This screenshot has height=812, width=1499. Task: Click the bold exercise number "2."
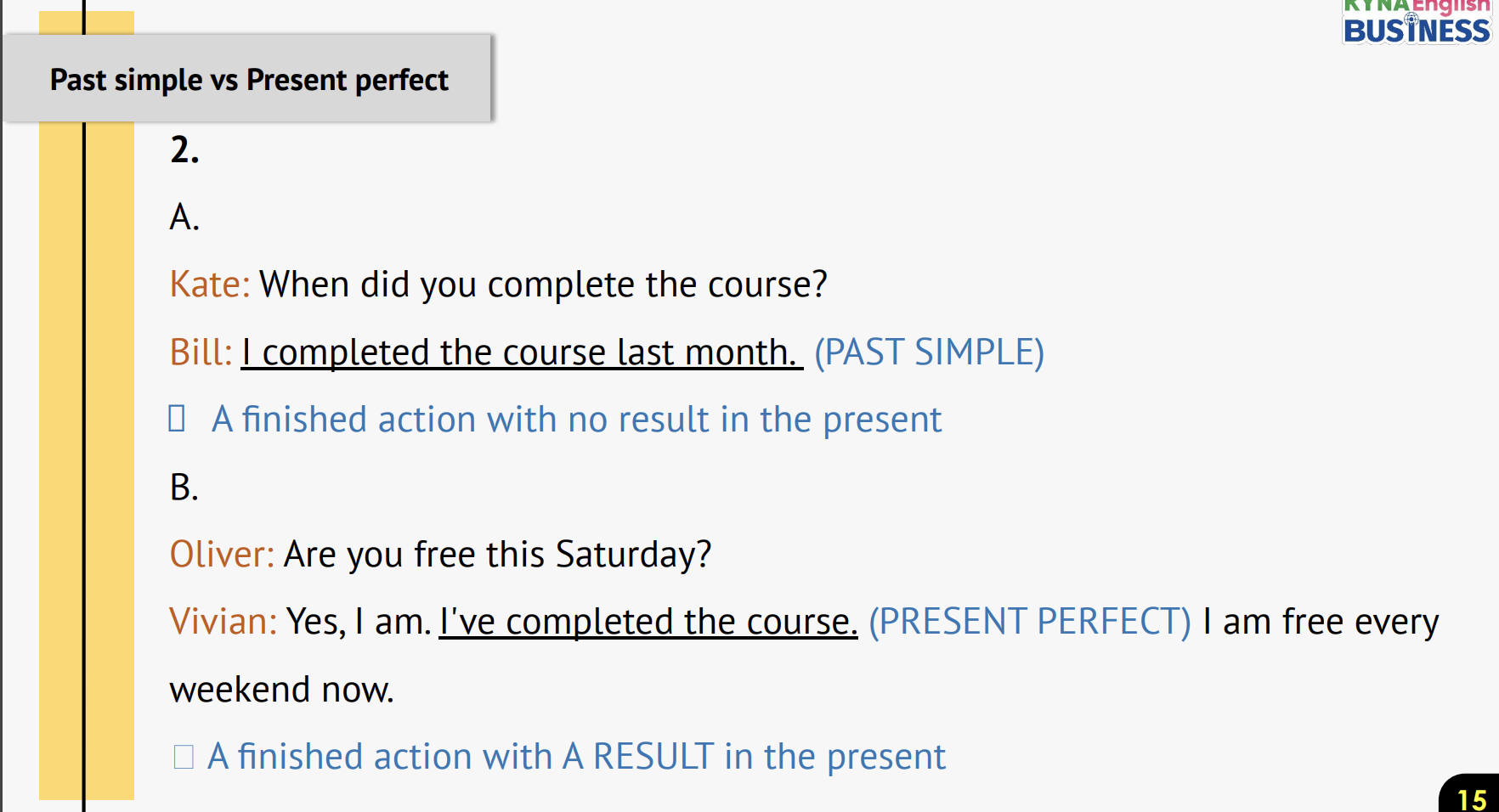pos(184,150)
